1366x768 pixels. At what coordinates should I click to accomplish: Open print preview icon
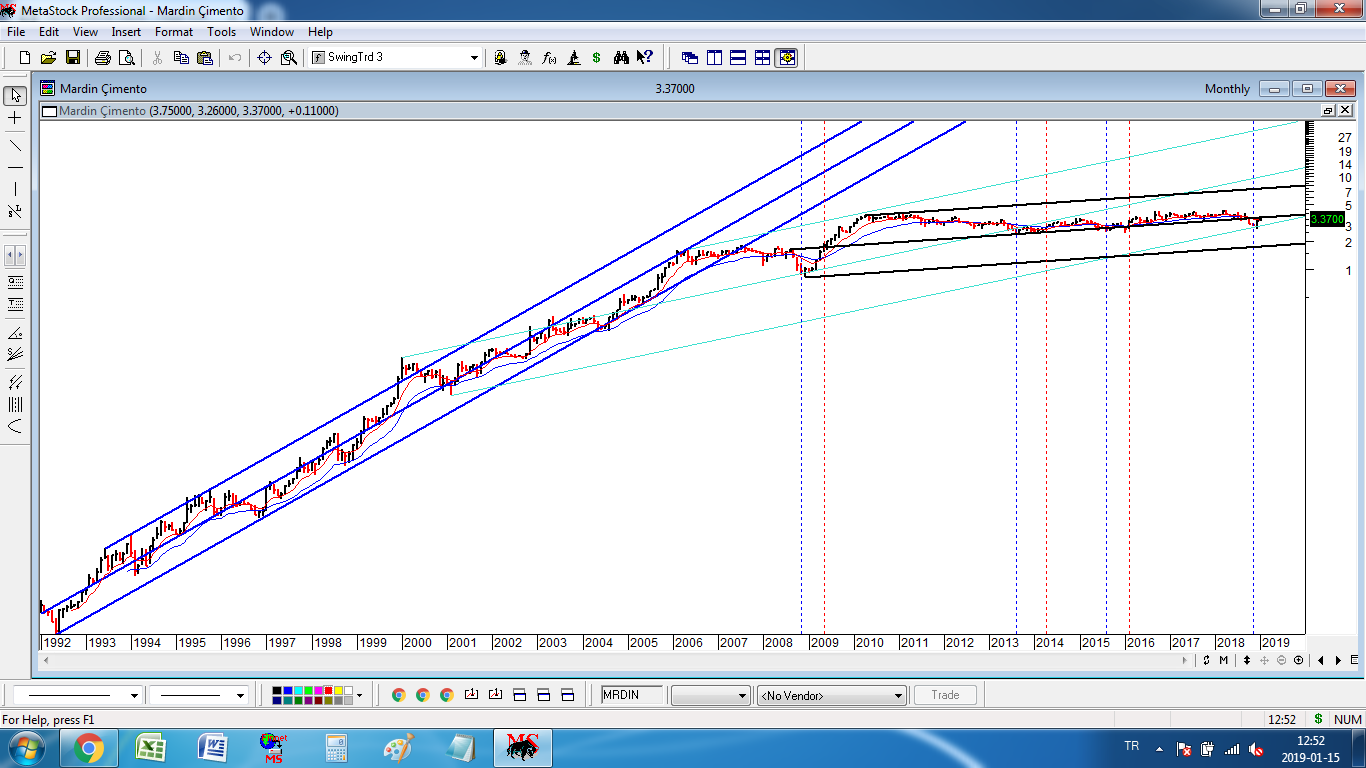[127, 58]
